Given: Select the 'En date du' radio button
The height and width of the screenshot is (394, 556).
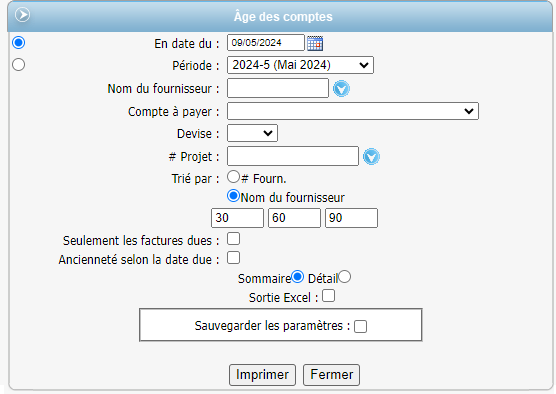Looking at the screenshot, I should click(x=18, y=43).
